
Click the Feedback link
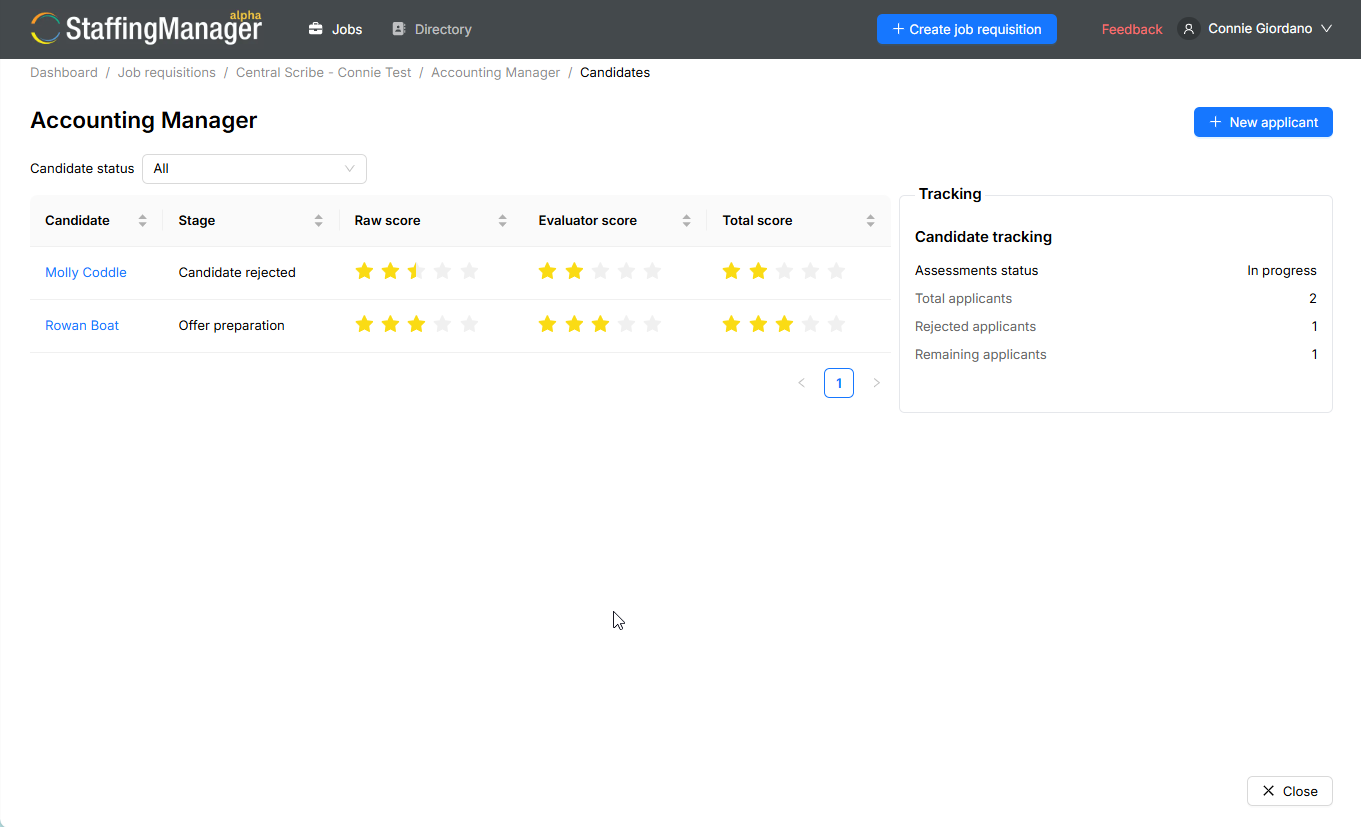point(1132,29)
